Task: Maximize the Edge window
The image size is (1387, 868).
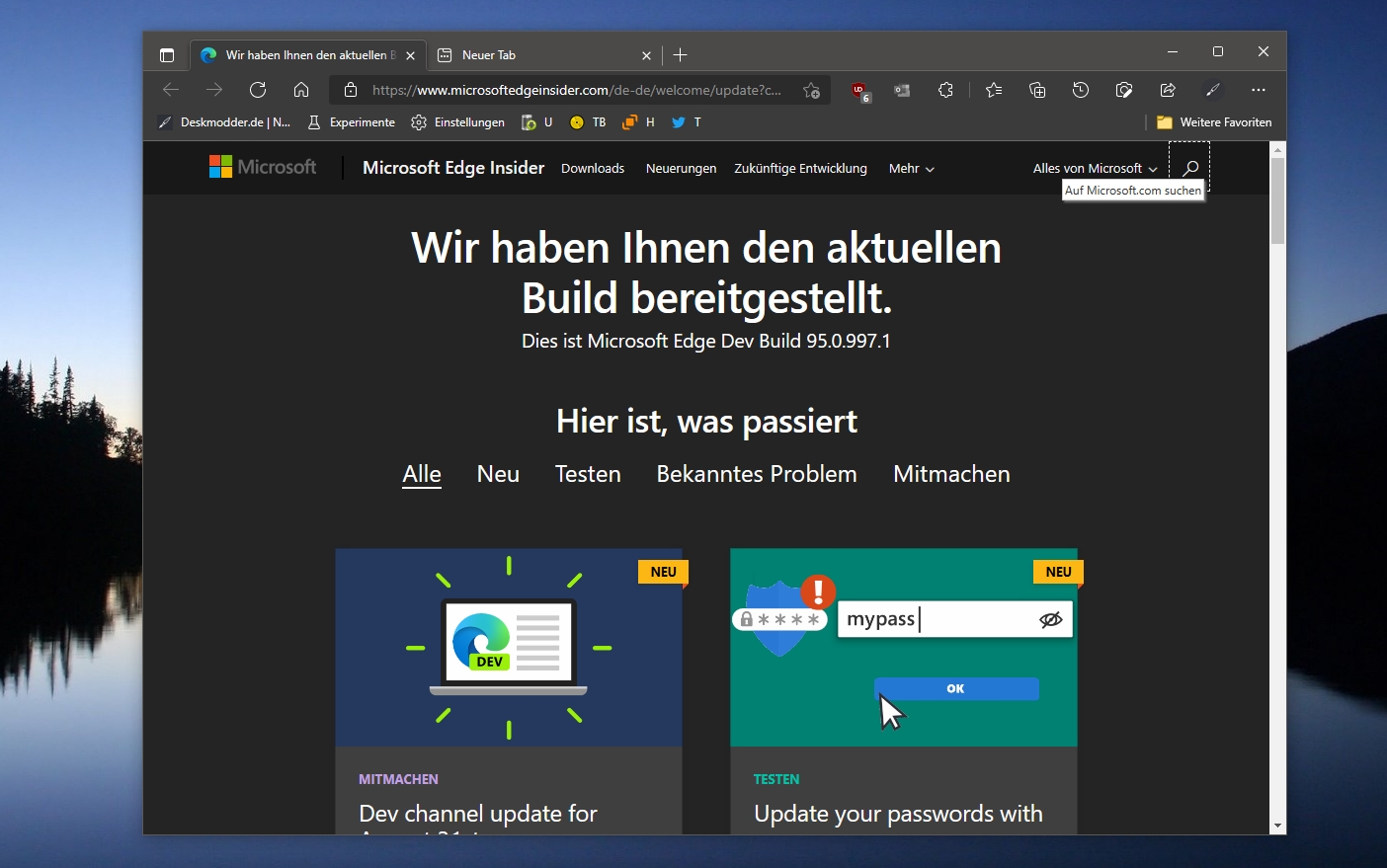Action: click(1218, 51)
